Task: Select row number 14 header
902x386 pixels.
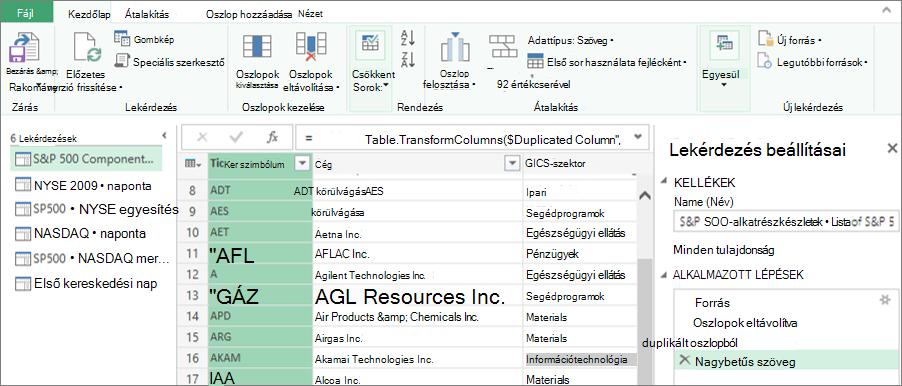Action: (193, 316)
